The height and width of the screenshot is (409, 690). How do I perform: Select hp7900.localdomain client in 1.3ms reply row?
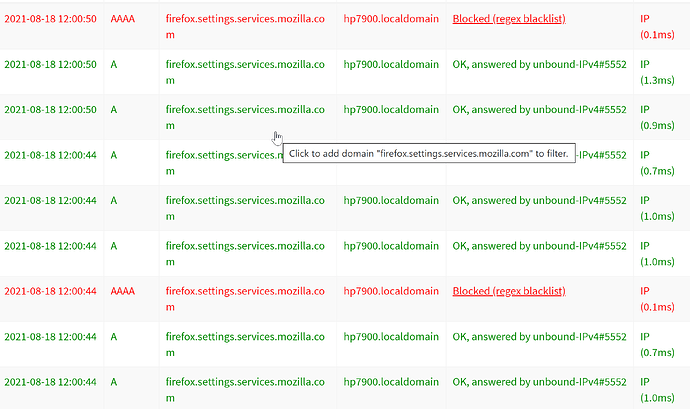(390, 65)
